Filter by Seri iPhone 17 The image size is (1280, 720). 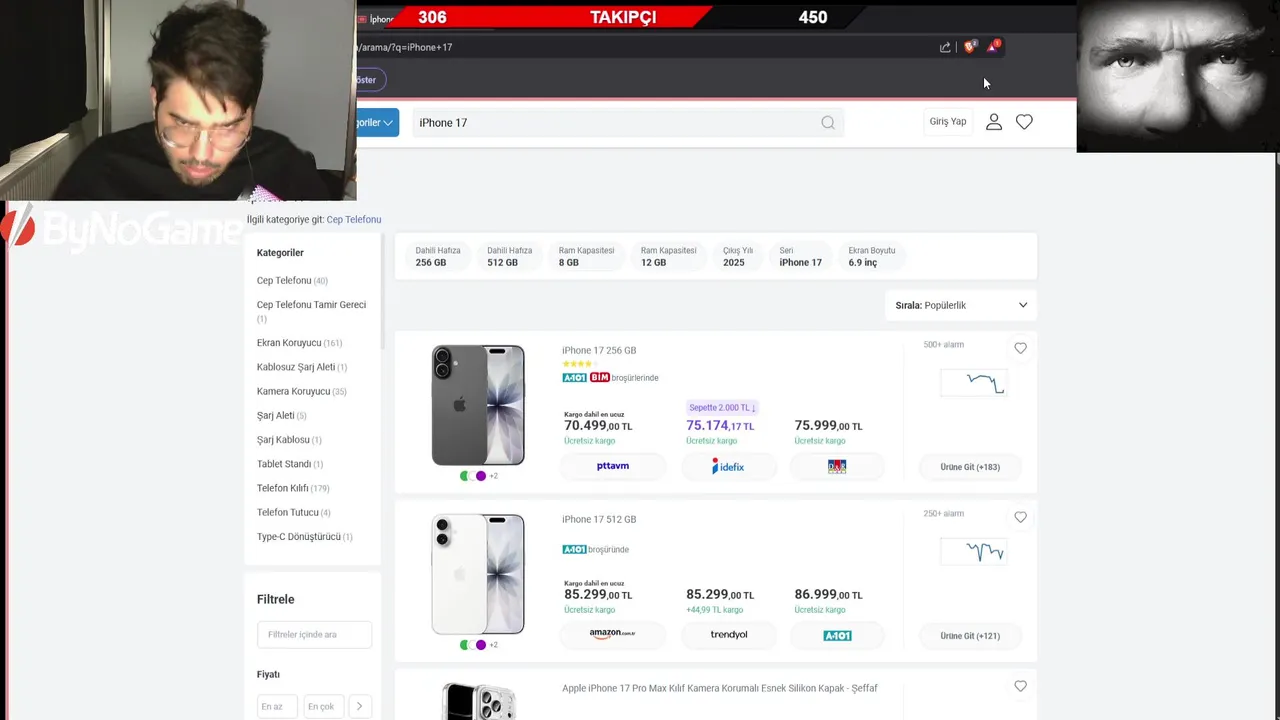800,257
